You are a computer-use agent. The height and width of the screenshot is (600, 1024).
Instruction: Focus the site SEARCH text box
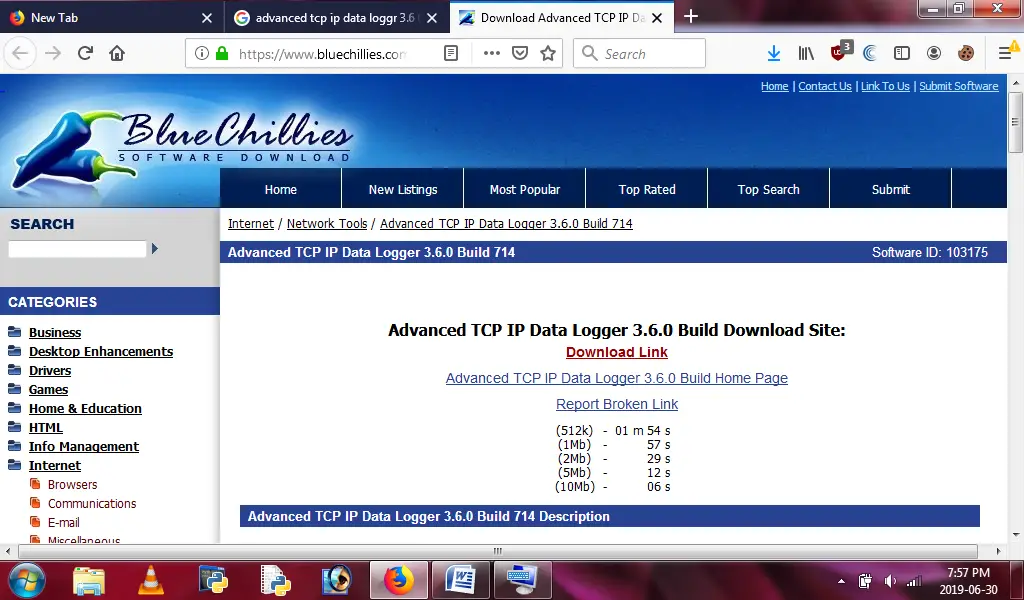coord(77,249)
